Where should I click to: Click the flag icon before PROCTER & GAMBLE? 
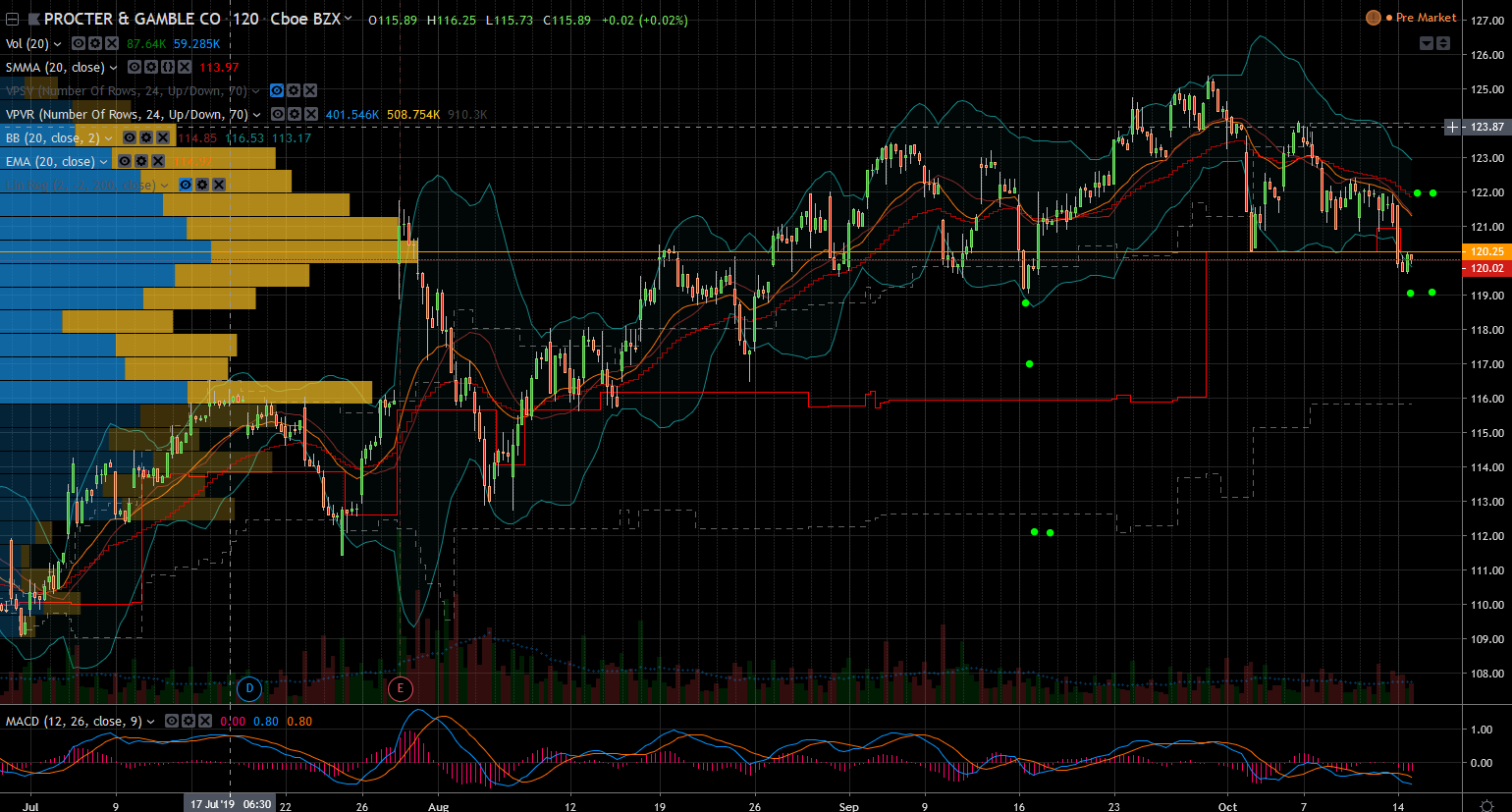(33, 19)
